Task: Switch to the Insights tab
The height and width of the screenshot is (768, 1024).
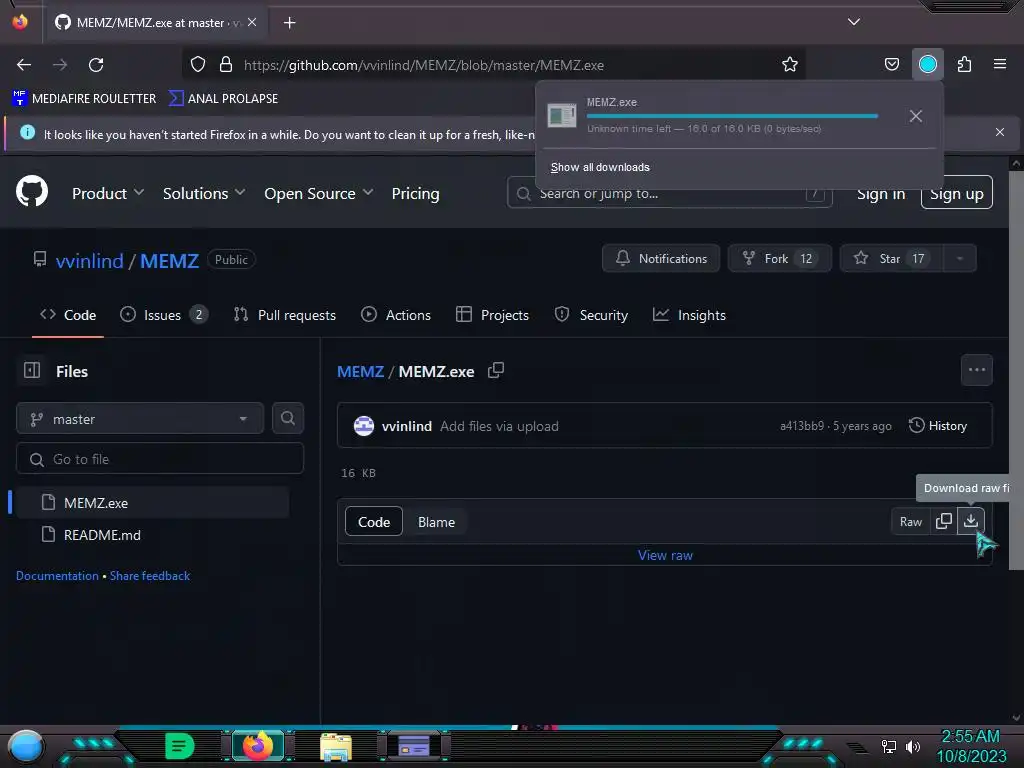Action: (x=689, y=315)
